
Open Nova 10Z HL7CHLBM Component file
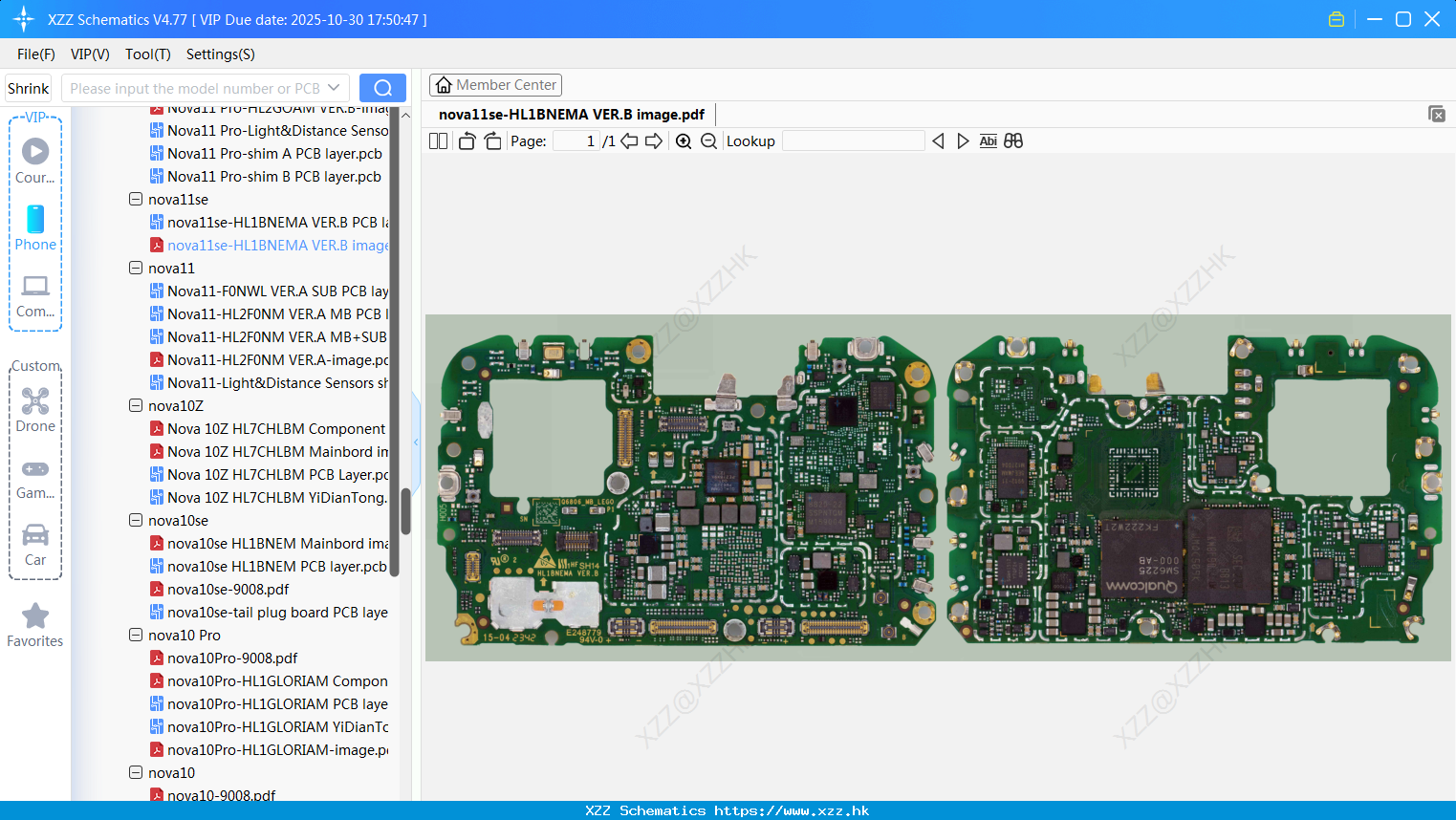(269, 428)
